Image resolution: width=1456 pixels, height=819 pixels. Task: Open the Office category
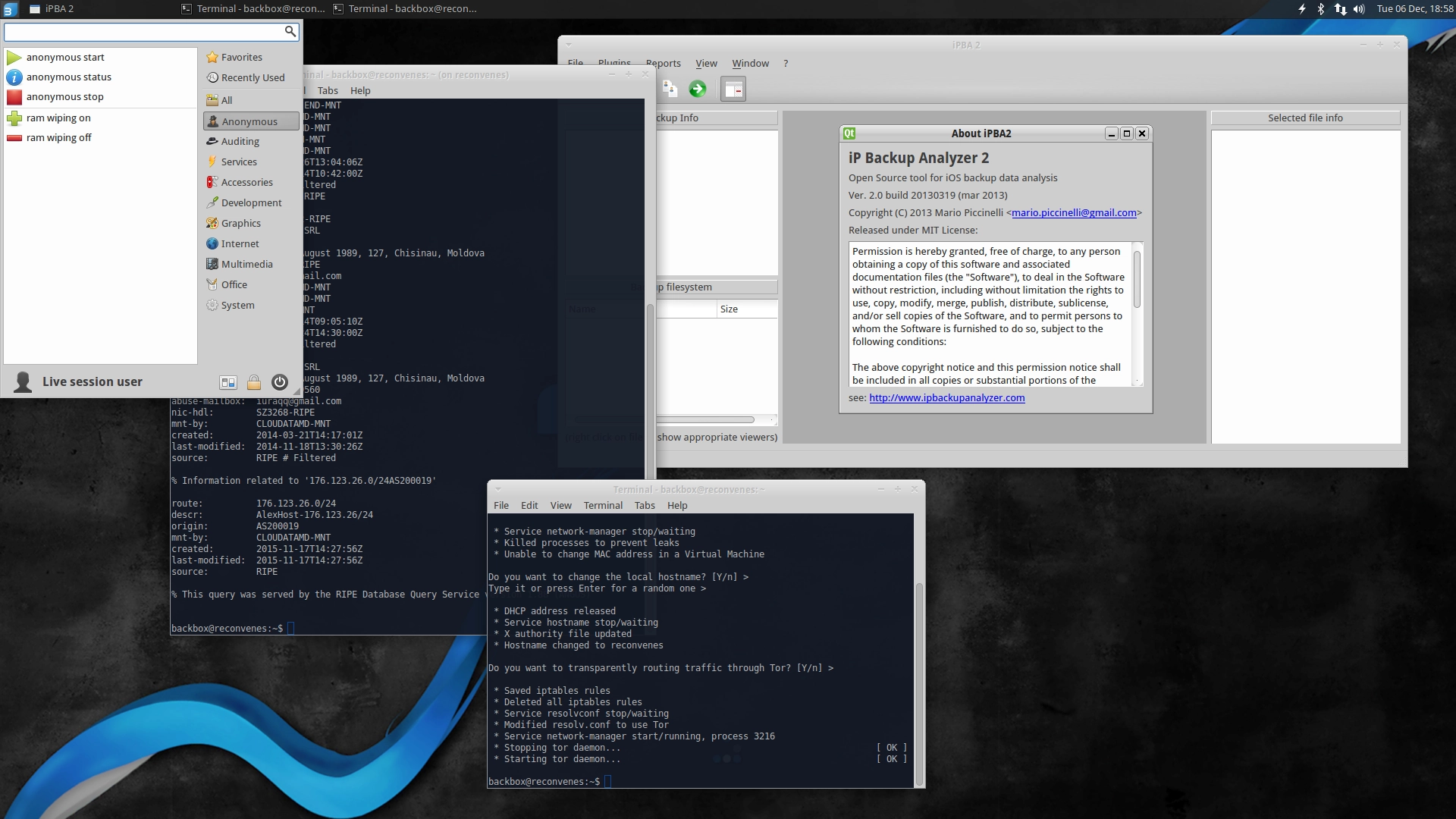(x=251, y=284)
